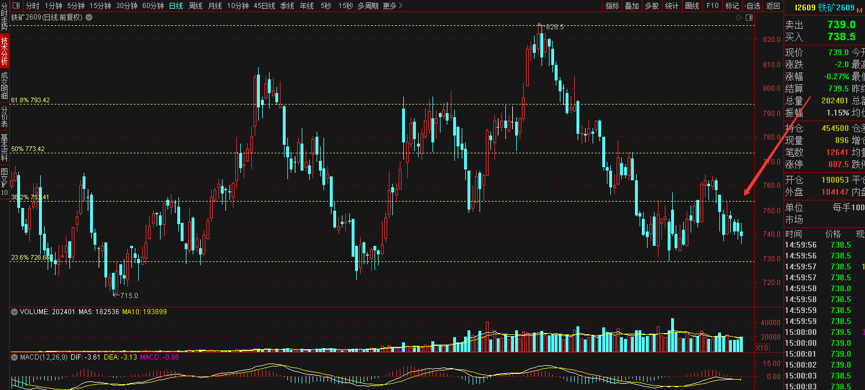Click the 涨停 price 807.5

[838, 164]
